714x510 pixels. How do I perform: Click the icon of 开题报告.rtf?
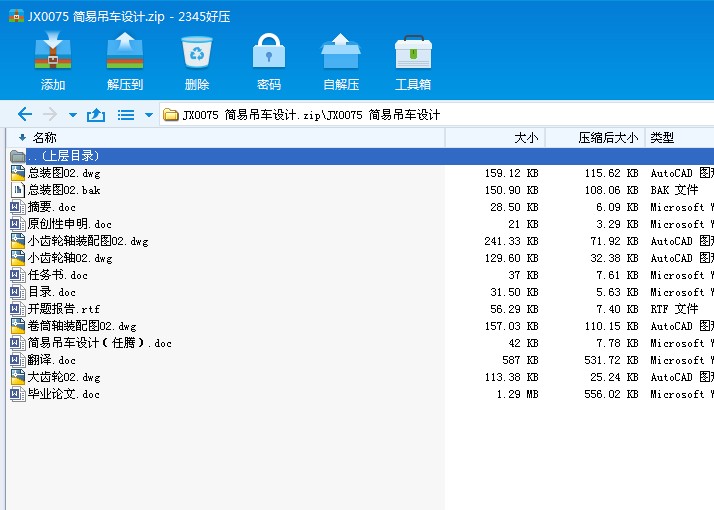pyautogui.click(x=17, y=309)
